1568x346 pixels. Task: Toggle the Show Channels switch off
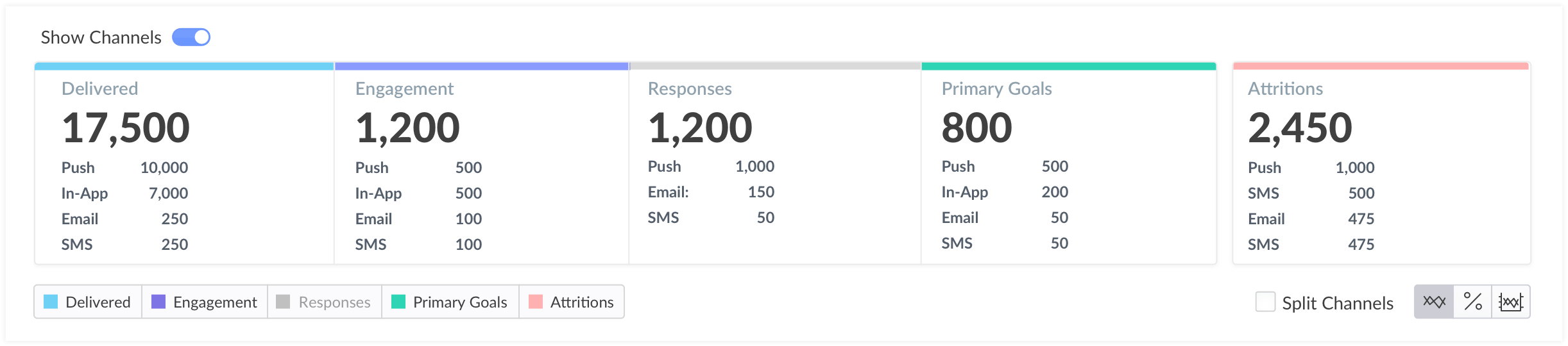(191, 37)
